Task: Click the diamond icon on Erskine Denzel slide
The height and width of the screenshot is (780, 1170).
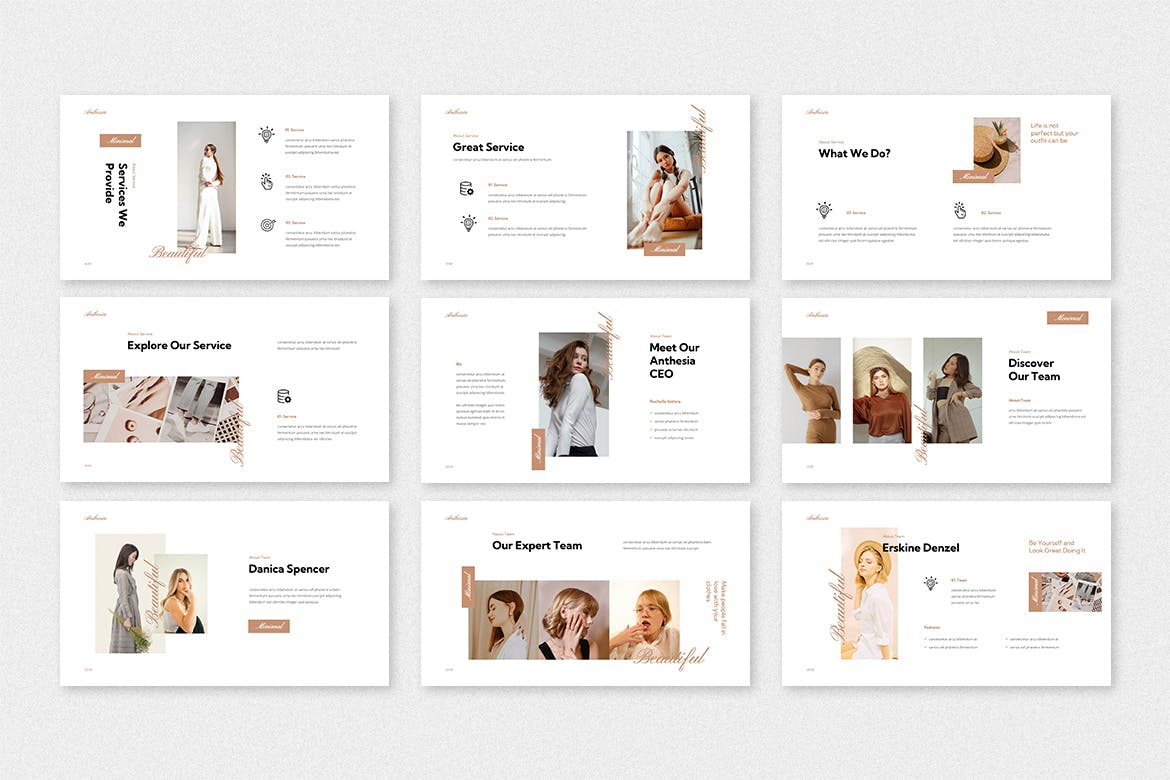Action: pos(930,582)
